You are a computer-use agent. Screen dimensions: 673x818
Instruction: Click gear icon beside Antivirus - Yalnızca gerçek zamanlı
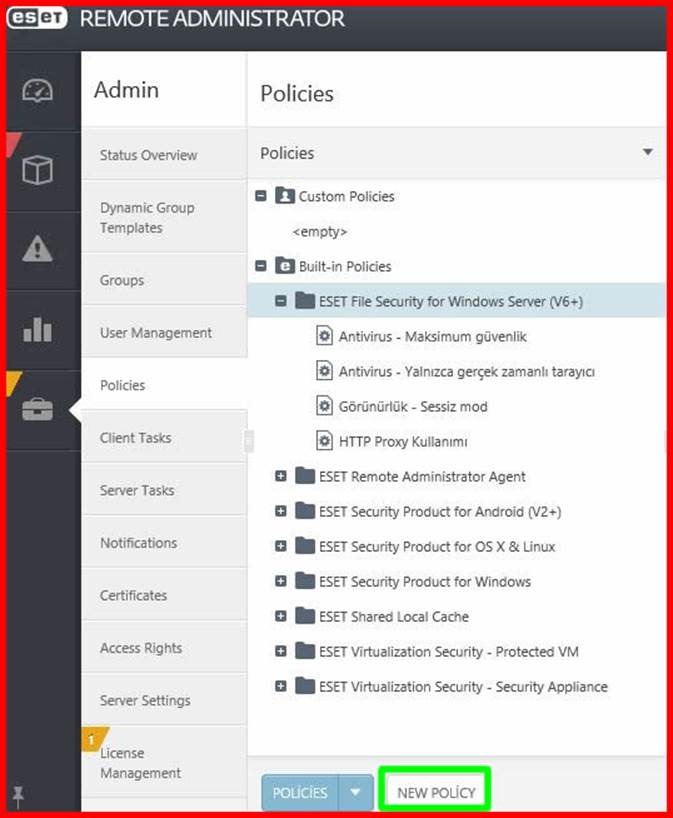pyautogui.click(x=324, y=370)
